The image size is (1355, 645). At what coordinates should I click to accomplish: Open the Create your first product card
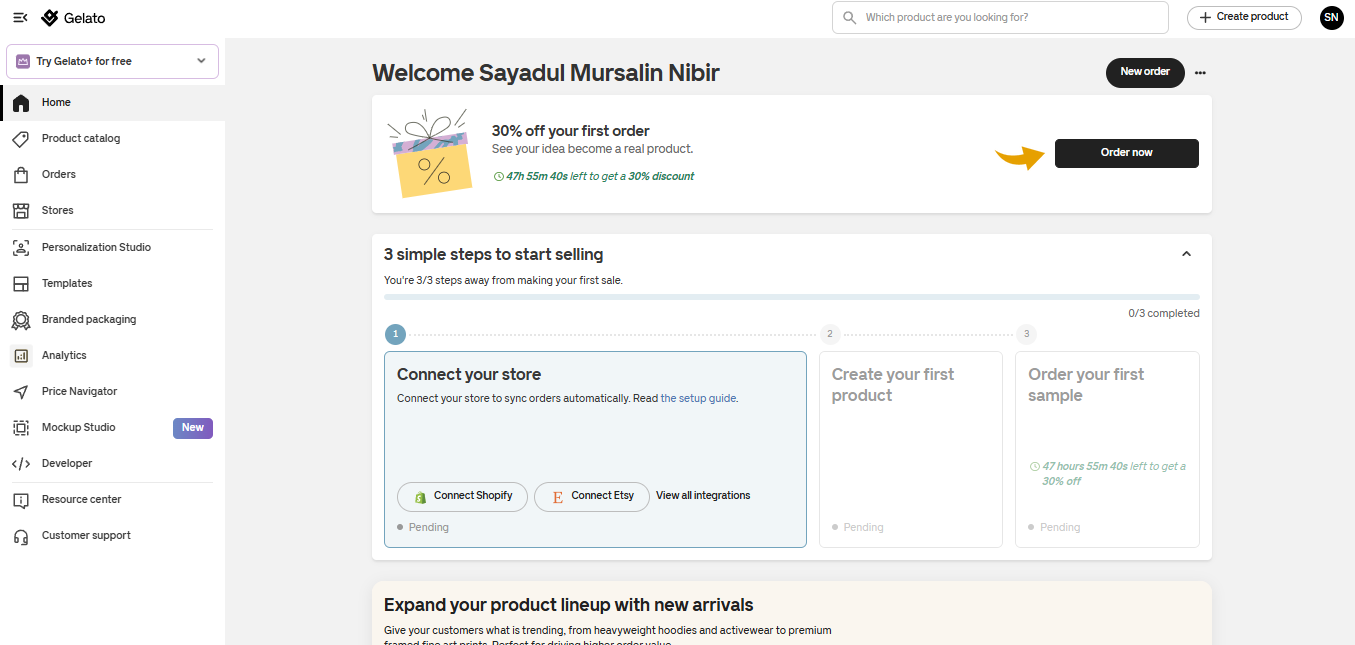(x=911, y=449)
